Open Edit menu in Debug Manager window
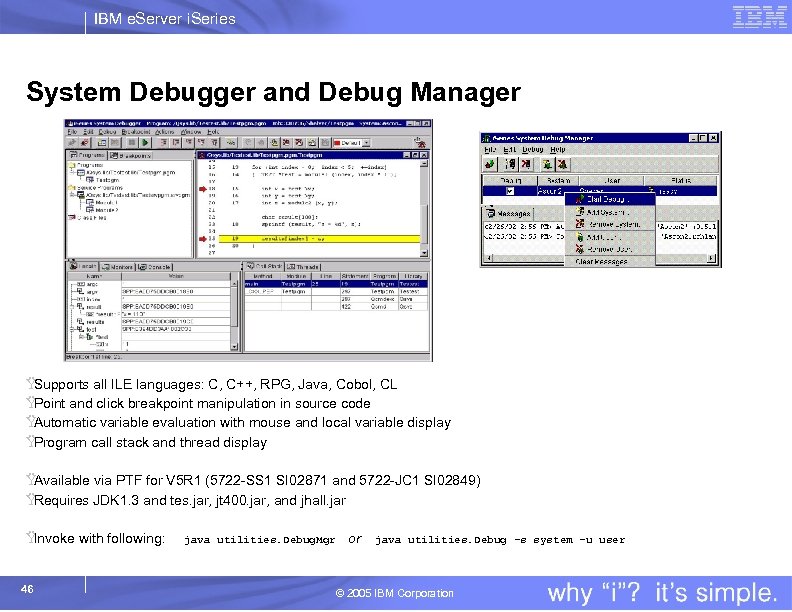Screen dimensions: 792x612 pos(509,149)
